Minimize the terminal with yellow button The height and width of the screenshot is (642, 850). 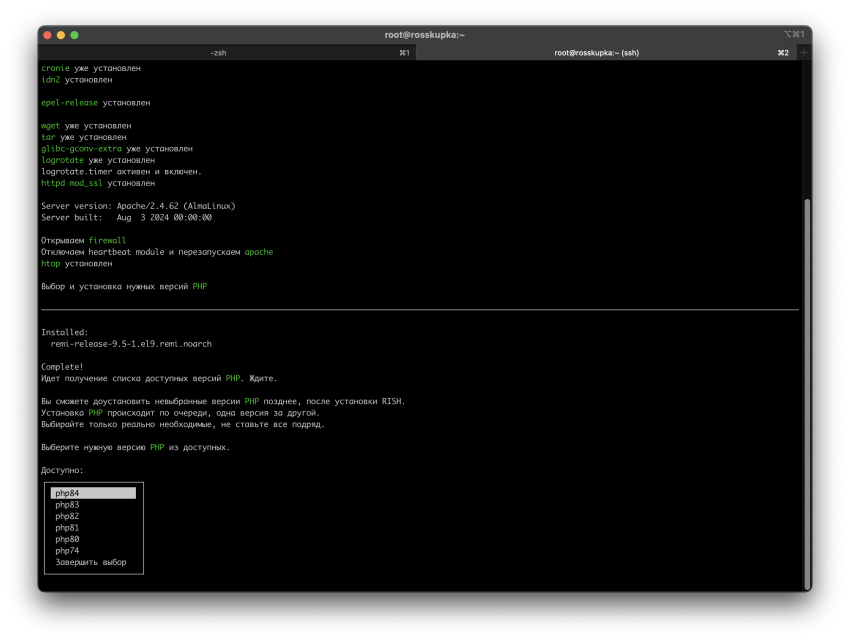[x=61, y=35]
